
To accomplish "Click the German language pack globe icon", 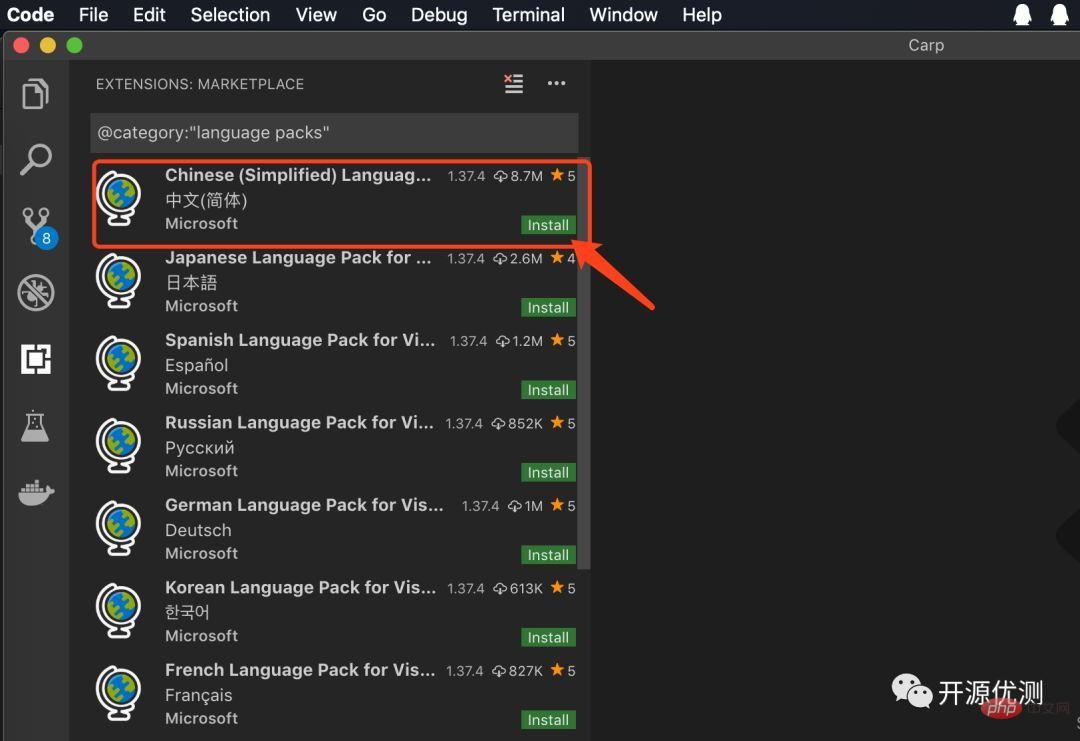I will [119, 529].
